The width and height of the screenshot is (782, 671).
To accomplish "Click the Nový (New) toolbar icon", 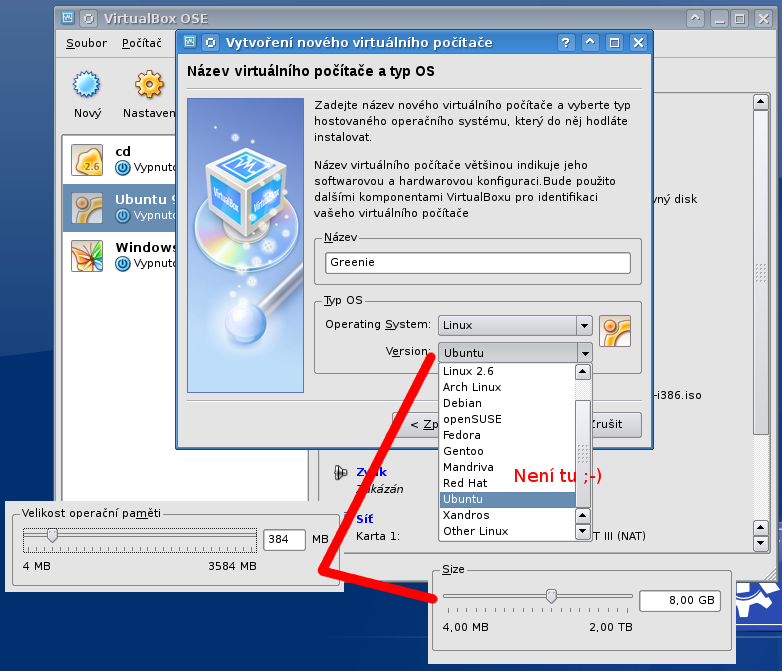I will 87,84.
